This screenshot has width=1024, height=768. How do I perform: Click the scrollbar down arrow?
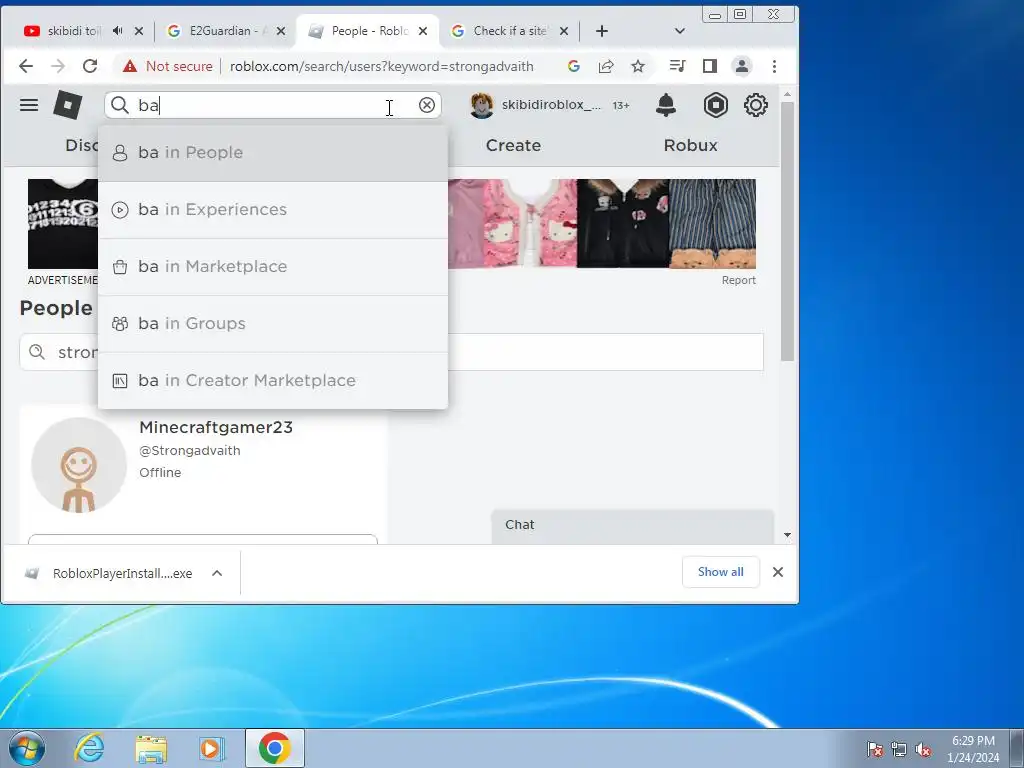(788, 535)
